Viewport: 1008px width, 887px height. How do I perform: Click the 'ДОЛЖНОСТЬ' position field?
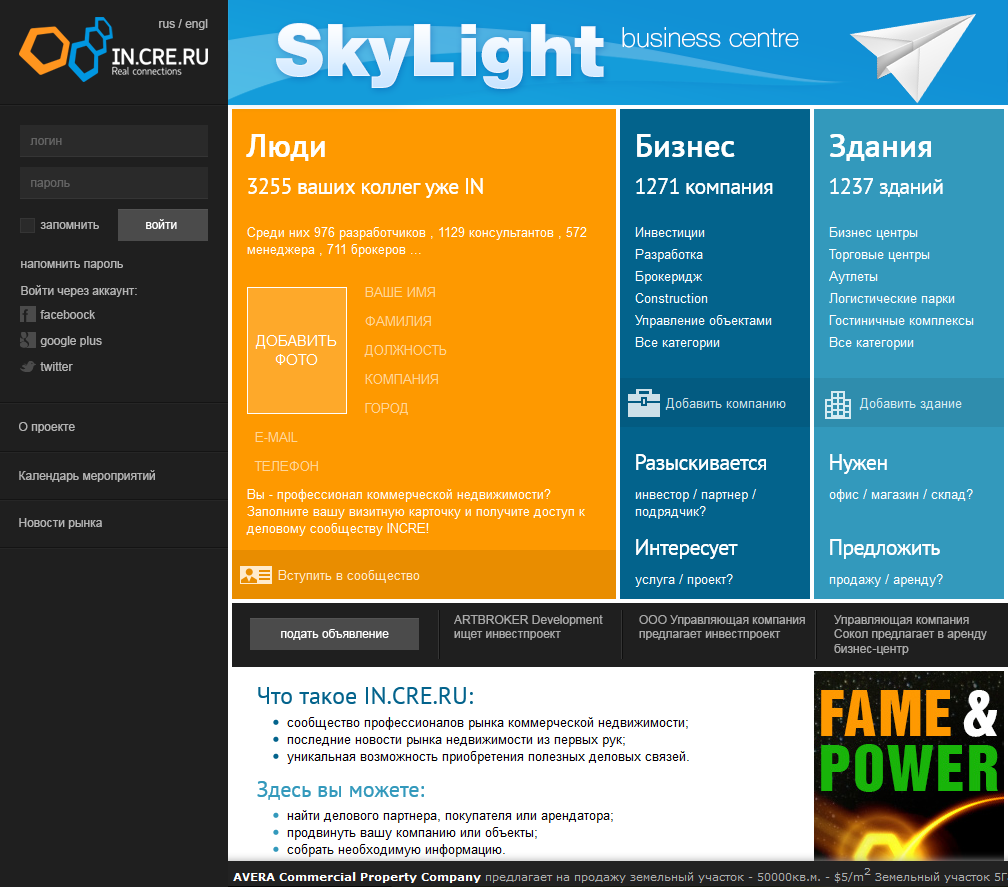click(x=406, y=350)
